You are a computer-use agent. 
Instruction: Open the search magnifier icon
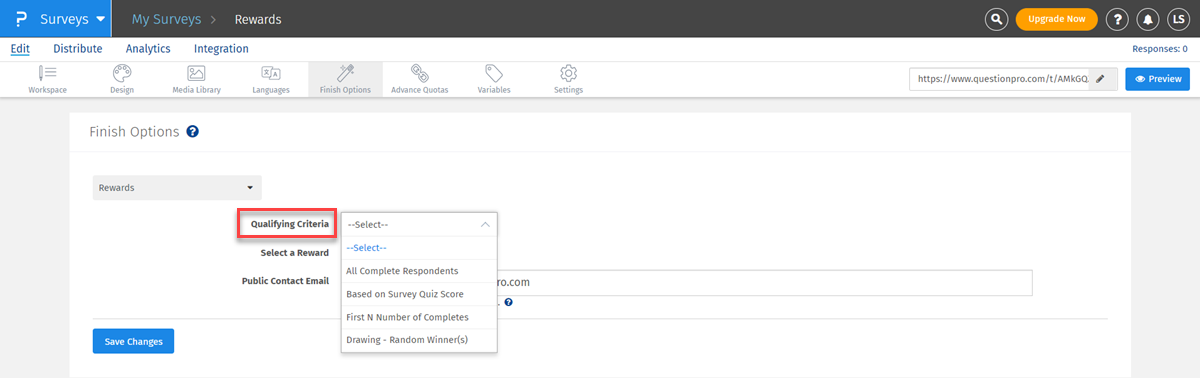pos(996,19)
